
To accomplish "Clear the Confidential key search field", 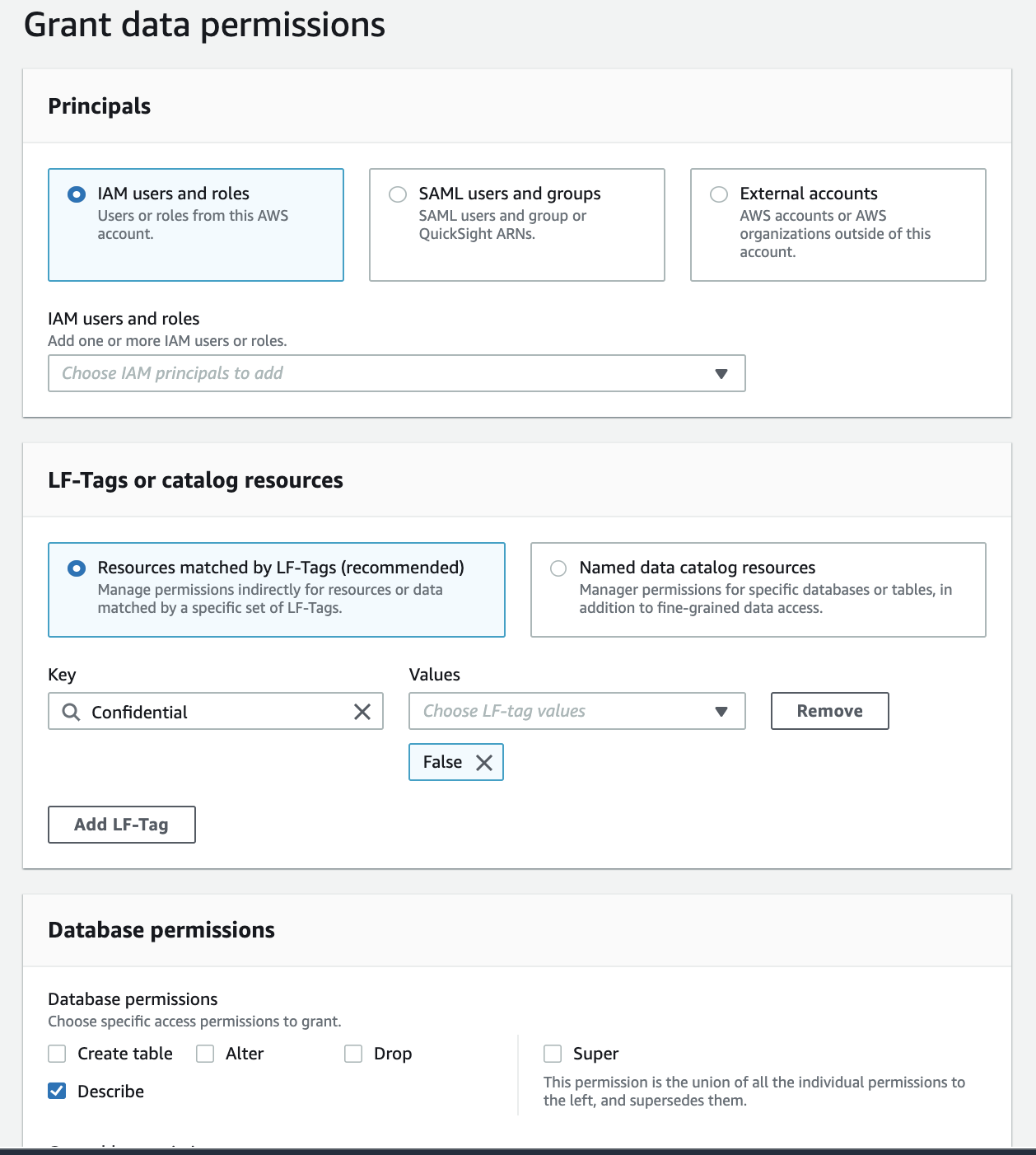I will point(362,712).
